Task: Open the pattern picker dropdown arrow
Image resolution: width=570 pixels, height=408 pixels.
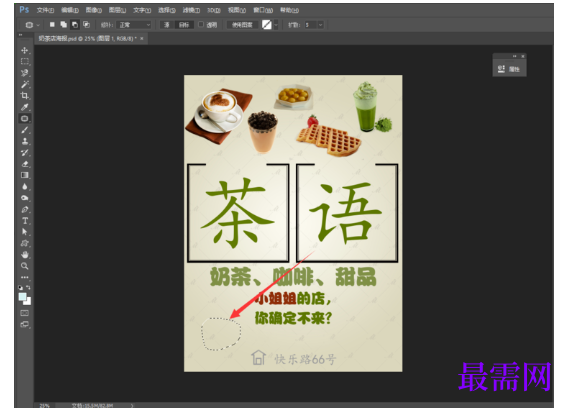Action: tap(276, 25)
